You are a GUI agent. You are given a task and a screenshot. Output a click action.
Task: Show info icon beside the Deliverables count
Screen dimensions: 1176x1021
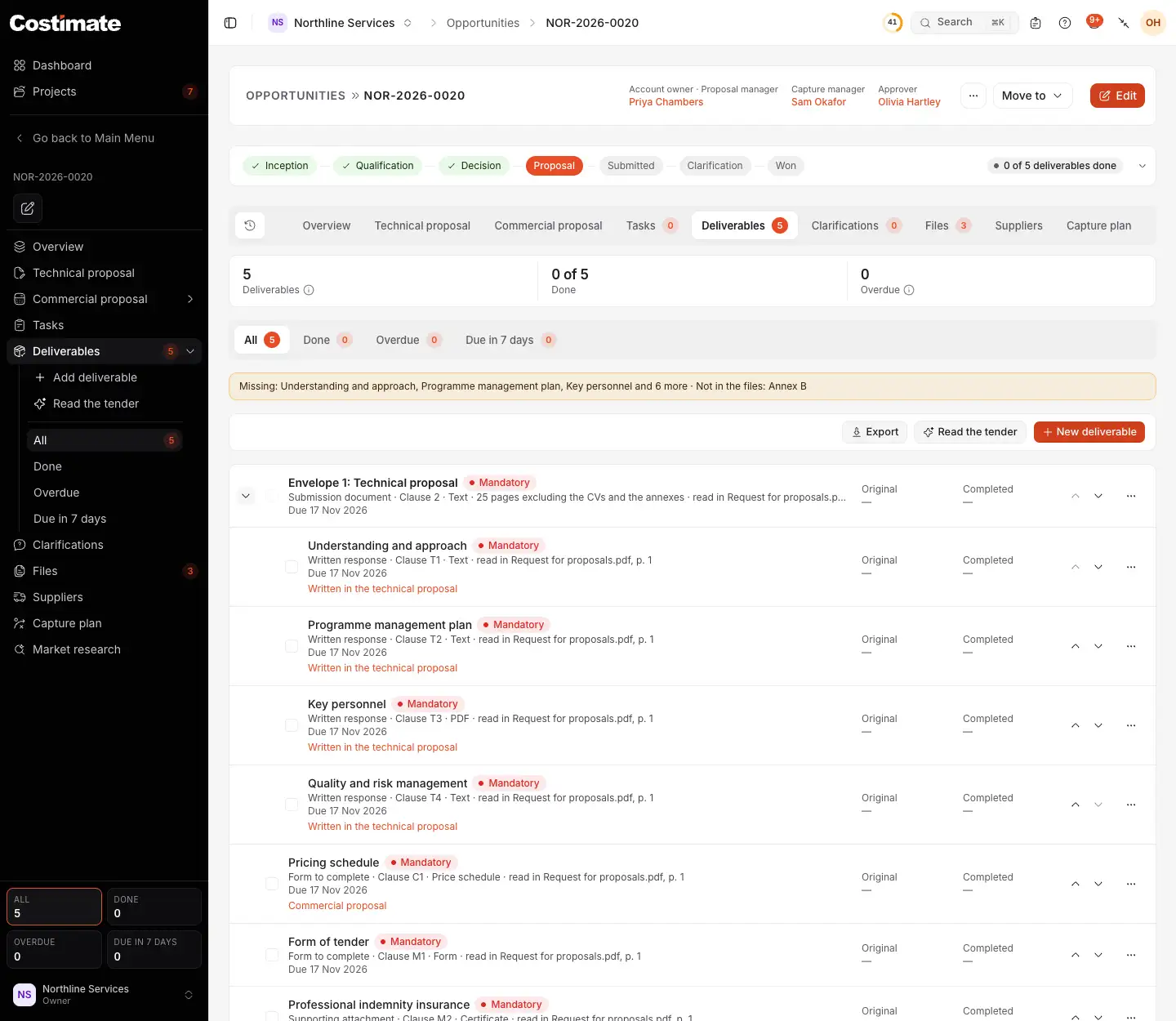[309, 290]
